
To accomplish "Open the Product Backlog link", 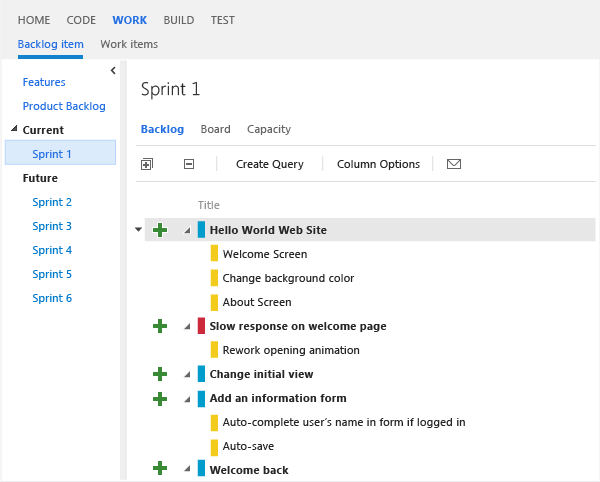I will [64, 106].
